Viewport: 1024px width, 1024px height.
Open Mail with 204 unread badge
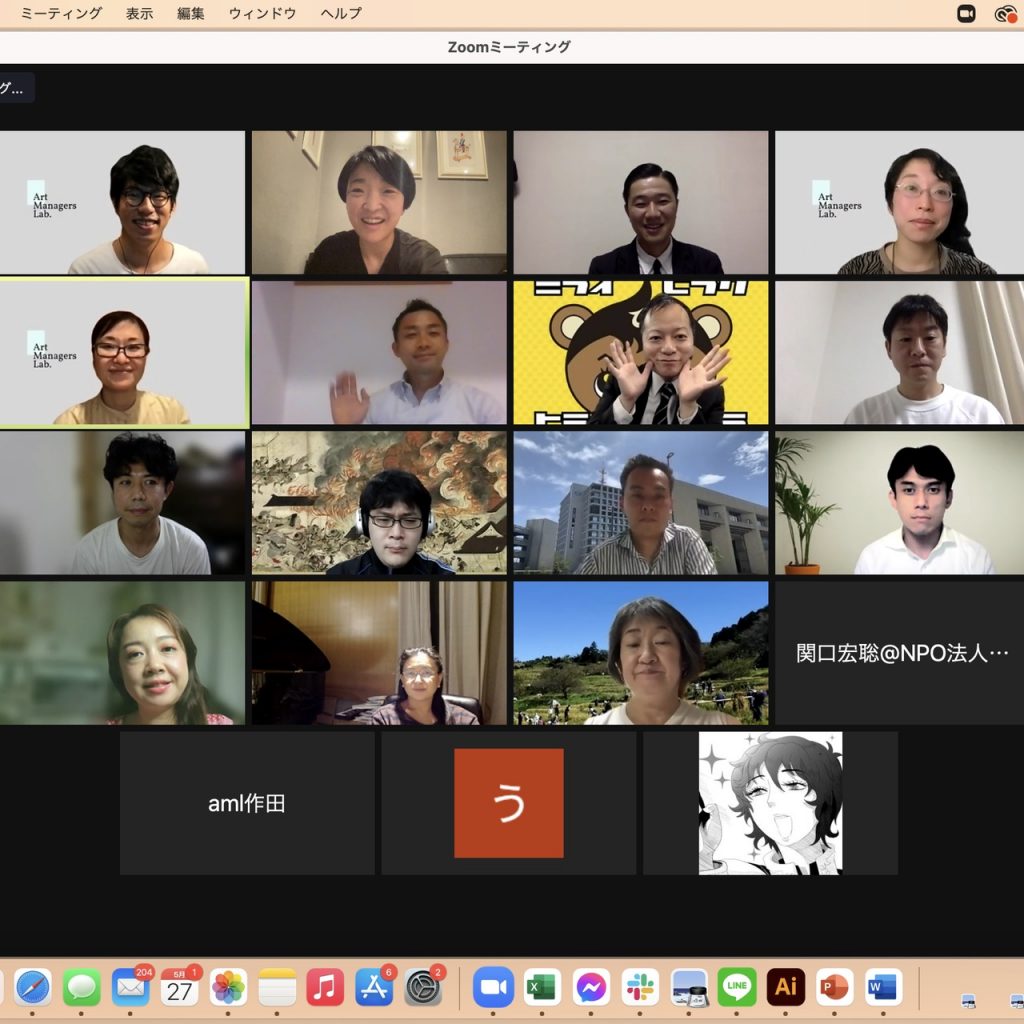coord(131,987)
